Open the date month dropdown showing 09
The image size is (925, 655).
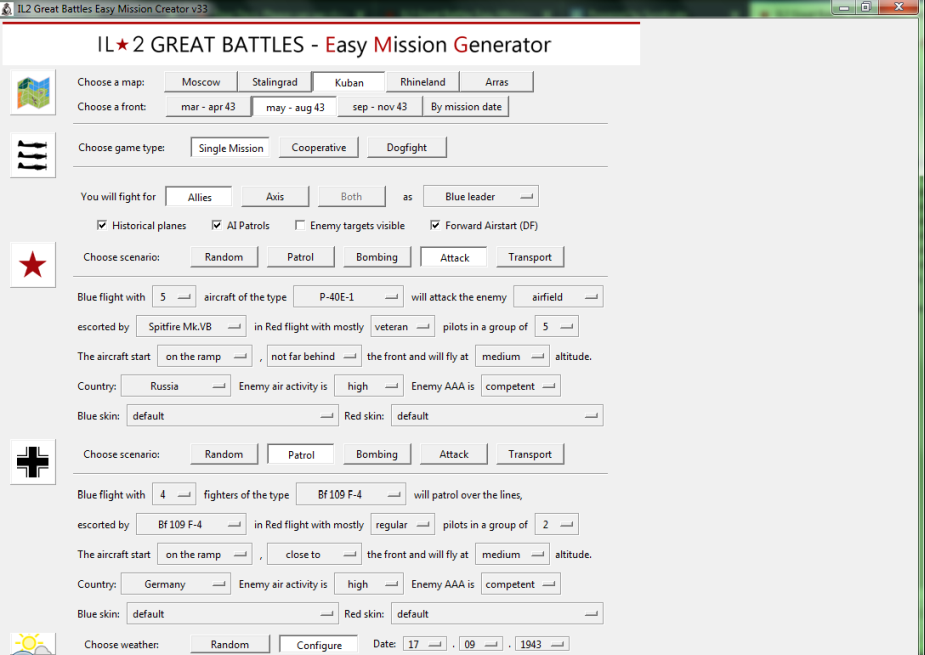pos(480,644)
